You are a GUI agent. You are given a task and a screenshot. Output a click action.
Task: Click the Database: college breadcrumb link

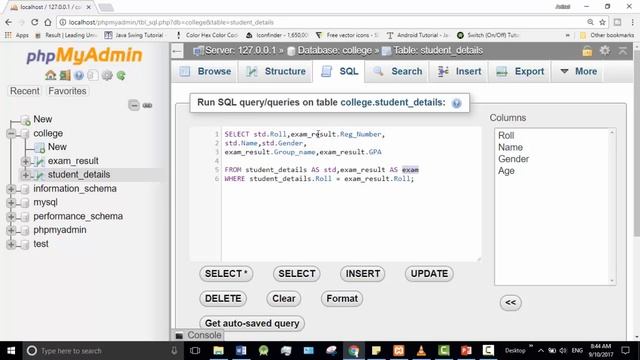[334, 51]
